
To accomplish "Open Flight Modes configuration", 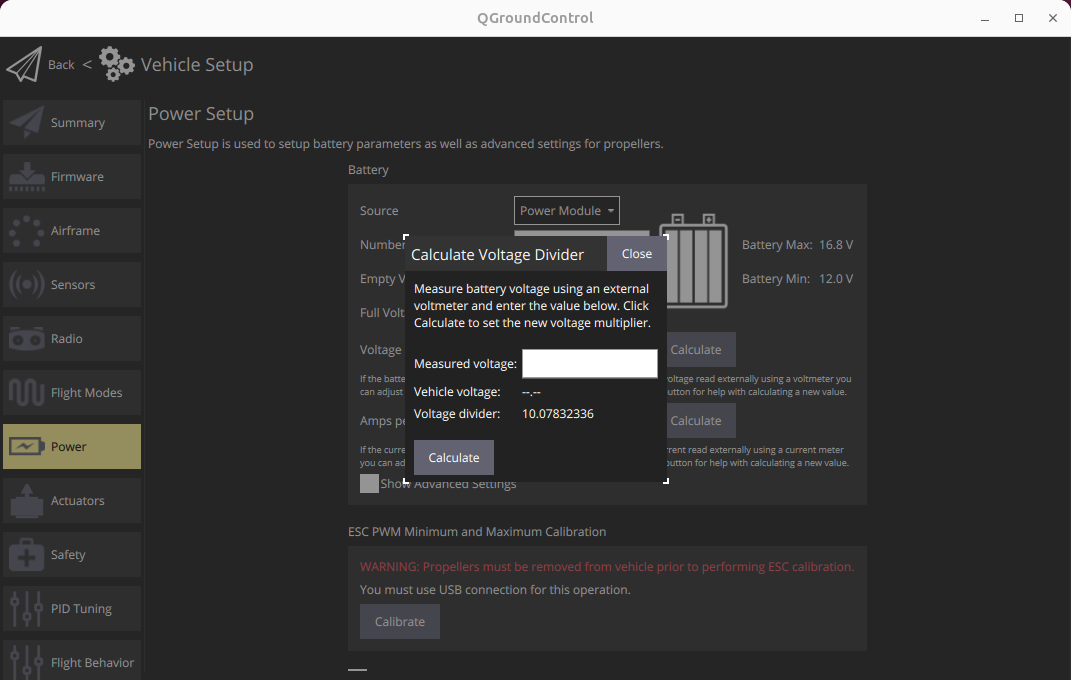I will [72, 393].
